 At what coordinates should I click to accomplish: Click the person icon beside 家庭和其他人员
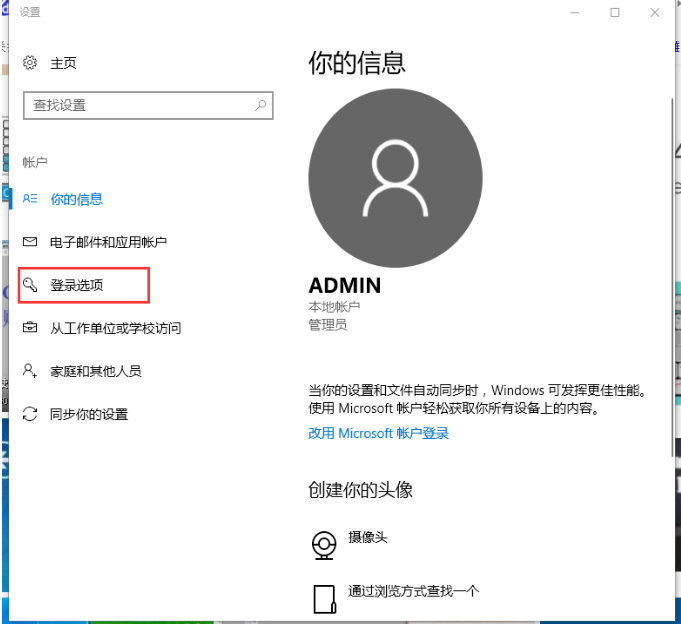(30, 371)
